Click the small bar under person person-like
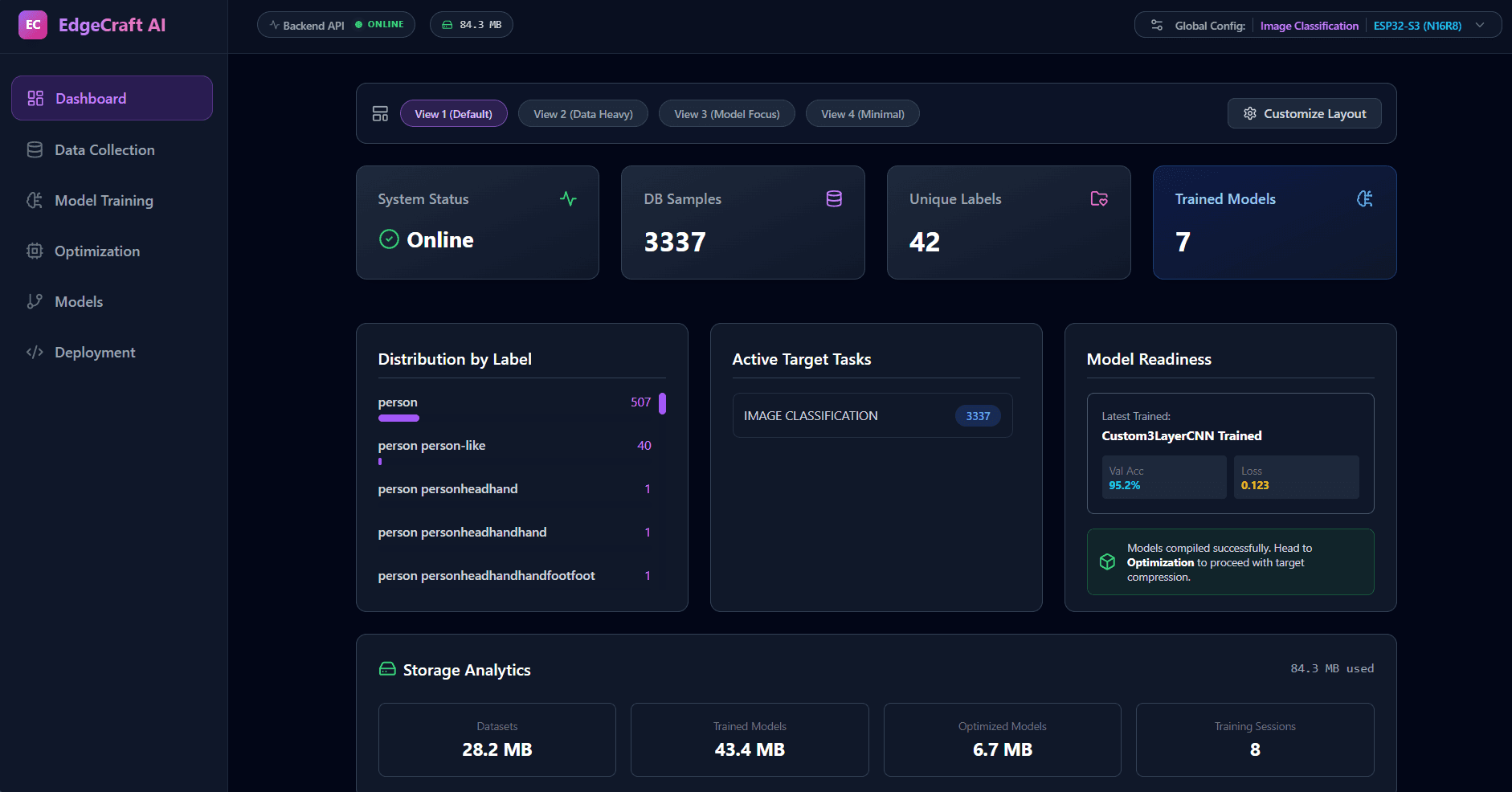 tap(380, 461)
